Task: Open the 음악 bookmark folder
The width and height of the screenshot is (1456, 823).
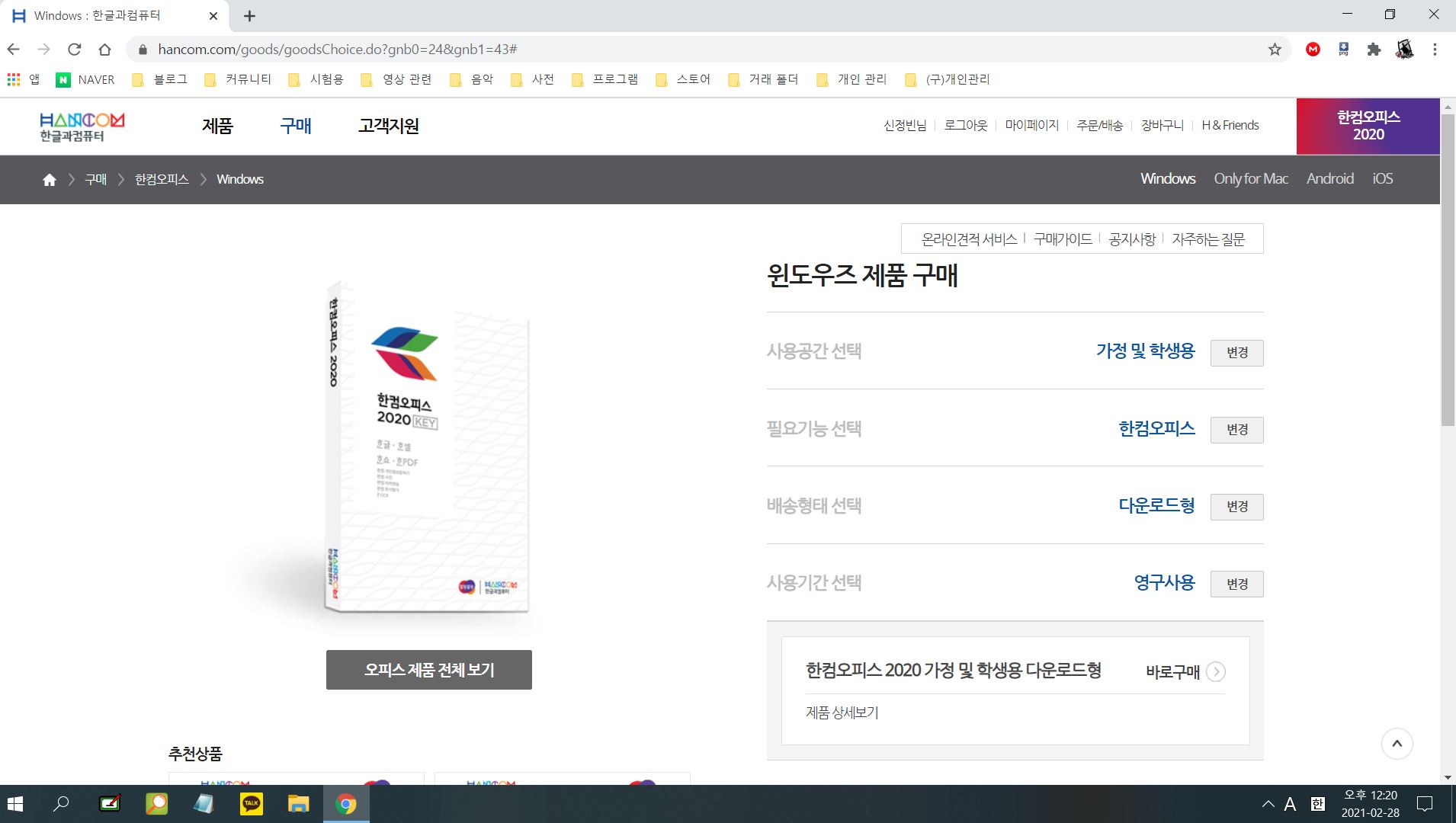Action: (471, 79)
